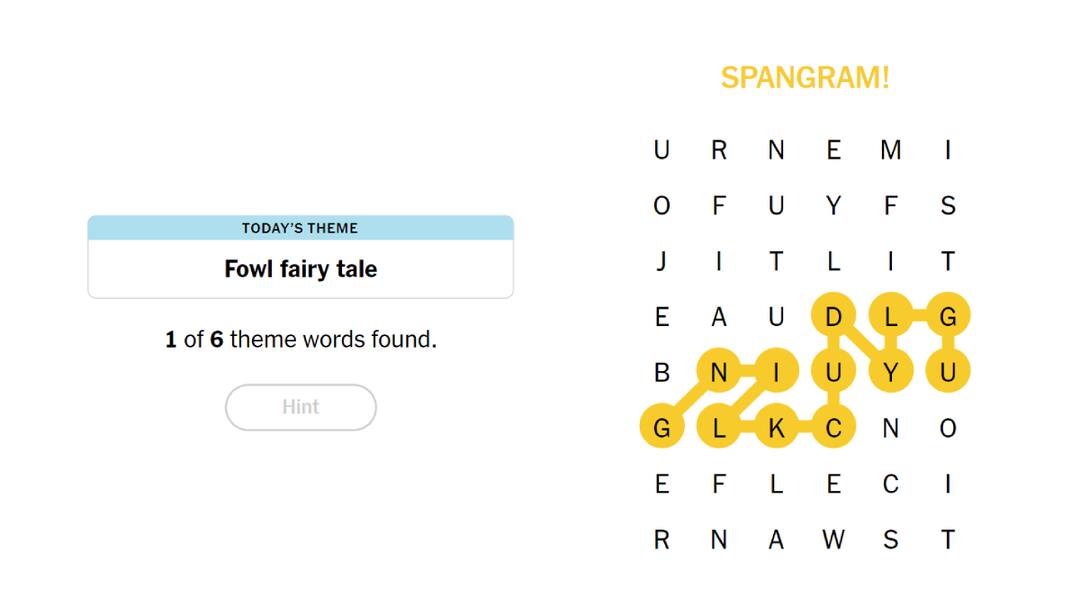Select the letter E starting the fourth row

pos(661,317)
